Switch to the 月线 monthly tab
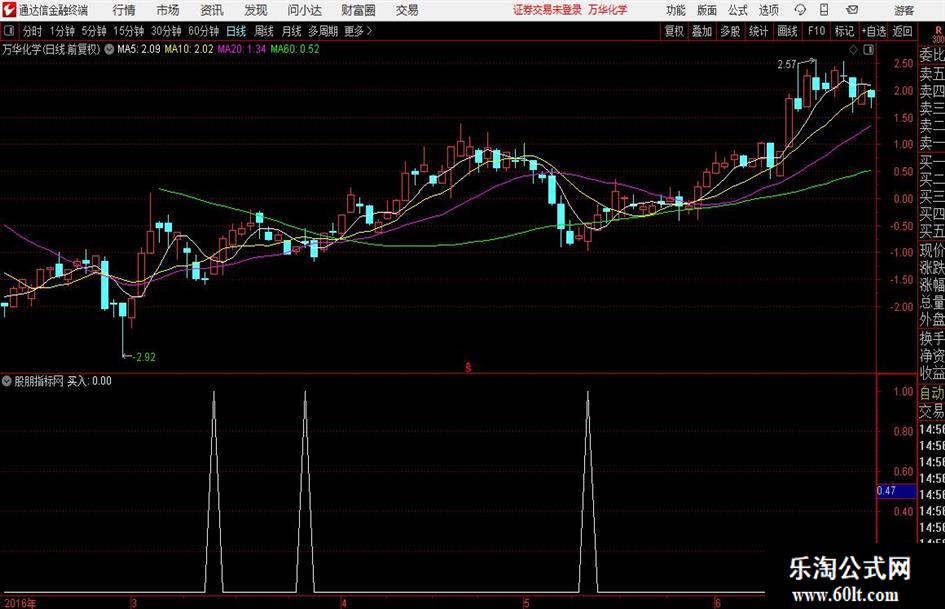The height and width of the screenshot is (609, 945). (x=292, y=31)
